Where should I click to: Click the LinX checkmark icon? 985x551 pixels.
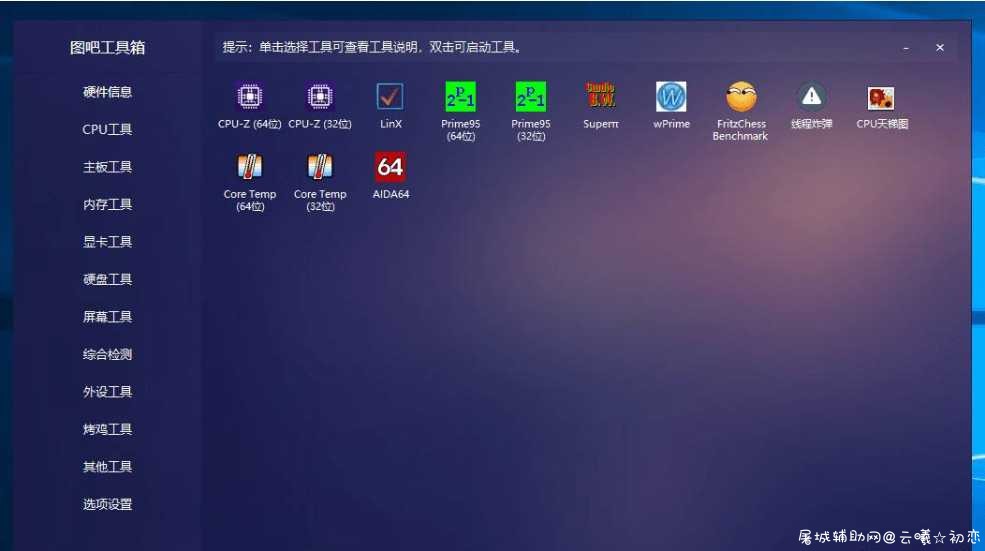[390, 97]
